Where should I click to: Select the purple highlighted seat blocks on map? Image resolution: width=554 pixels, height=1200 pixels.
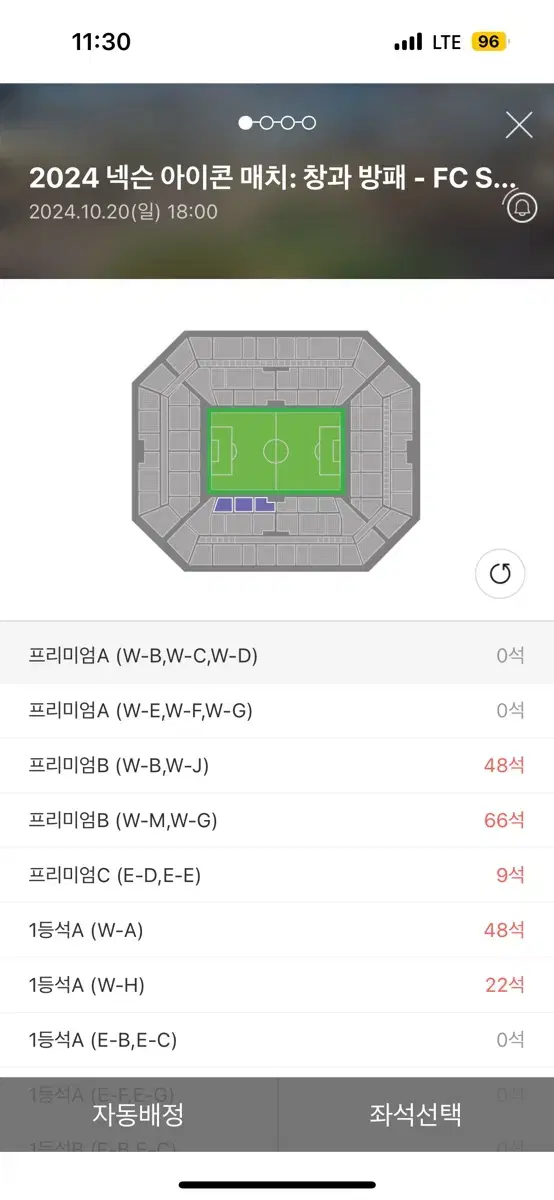point(244,505)
